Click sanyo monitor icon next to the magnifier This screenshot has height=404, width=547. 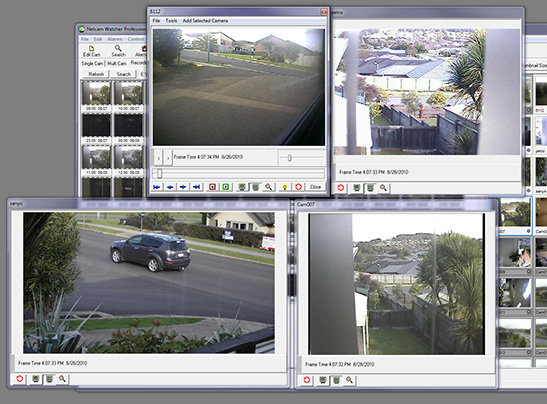50,379
